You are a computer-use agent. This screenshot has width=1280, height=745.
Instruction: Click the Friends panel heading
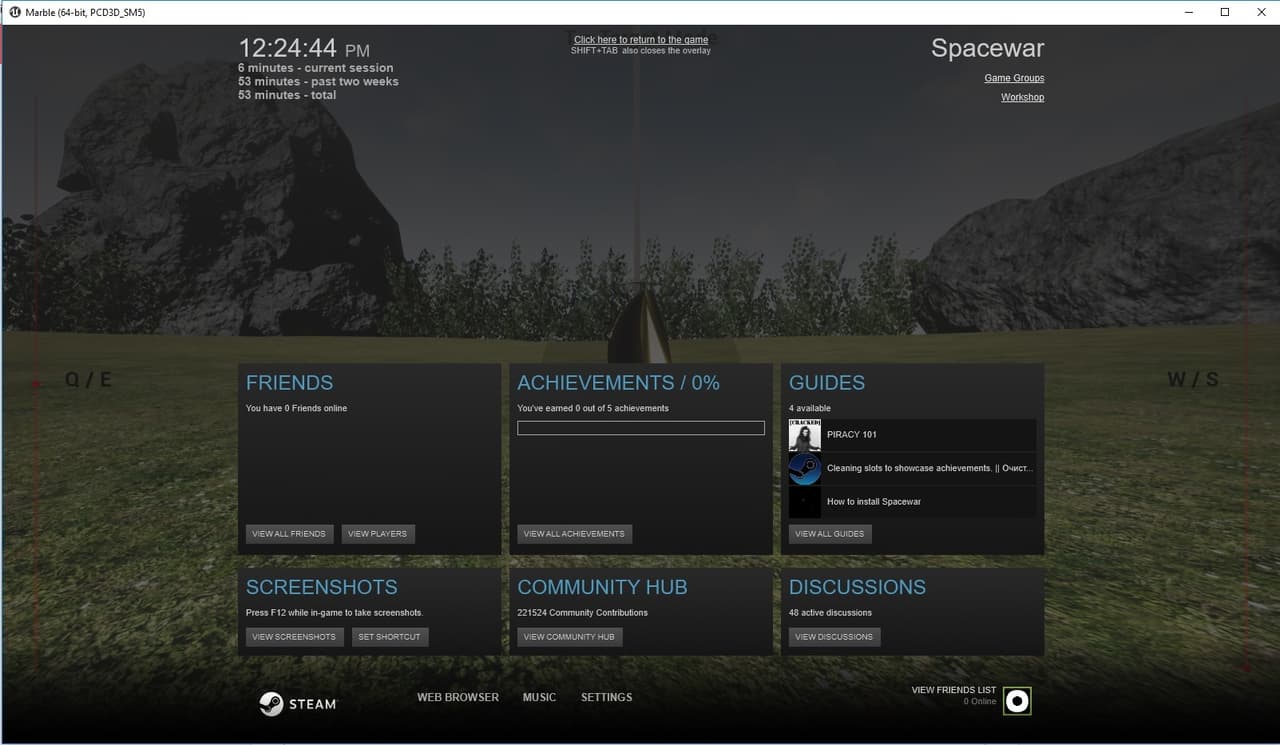point(290,383)
